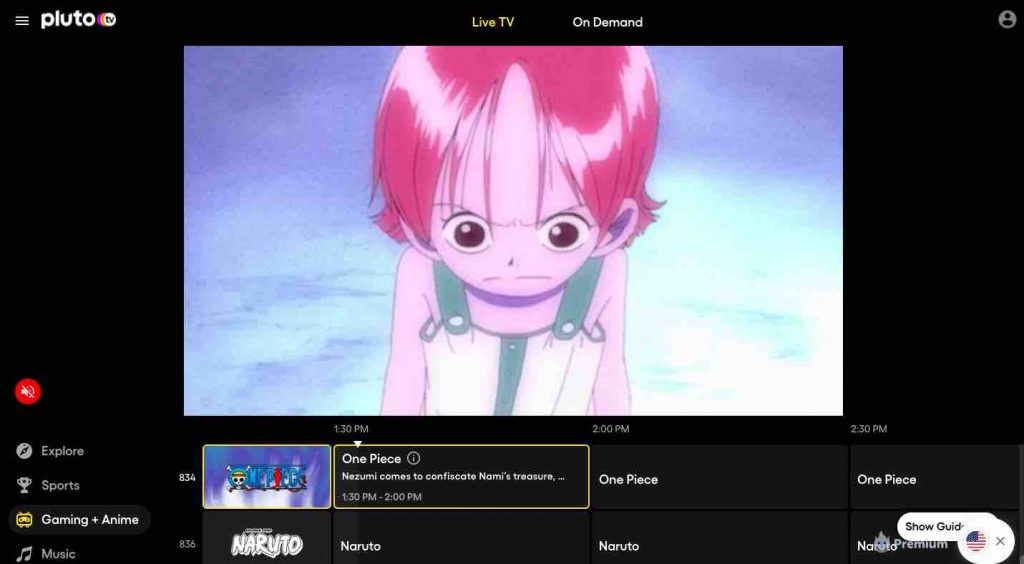The height and width of the screenshot is (564, 1024).
Task: Open the hamburger menu
Action: coord(22,21)
